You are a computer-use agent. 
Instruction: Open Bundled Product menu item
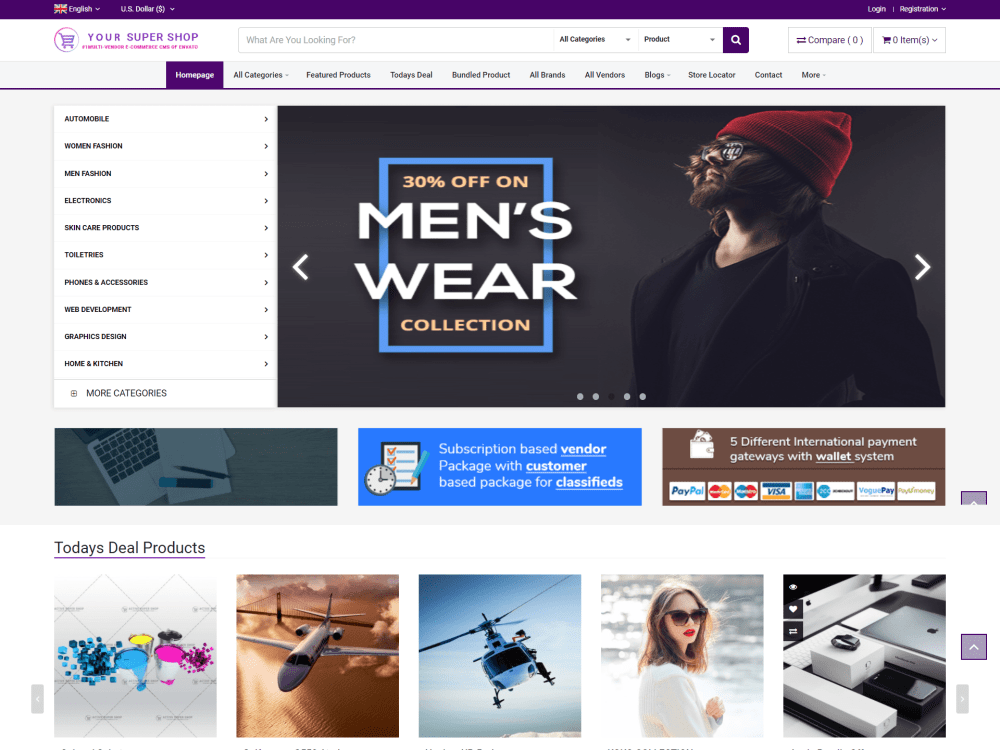tap(481, 75)
